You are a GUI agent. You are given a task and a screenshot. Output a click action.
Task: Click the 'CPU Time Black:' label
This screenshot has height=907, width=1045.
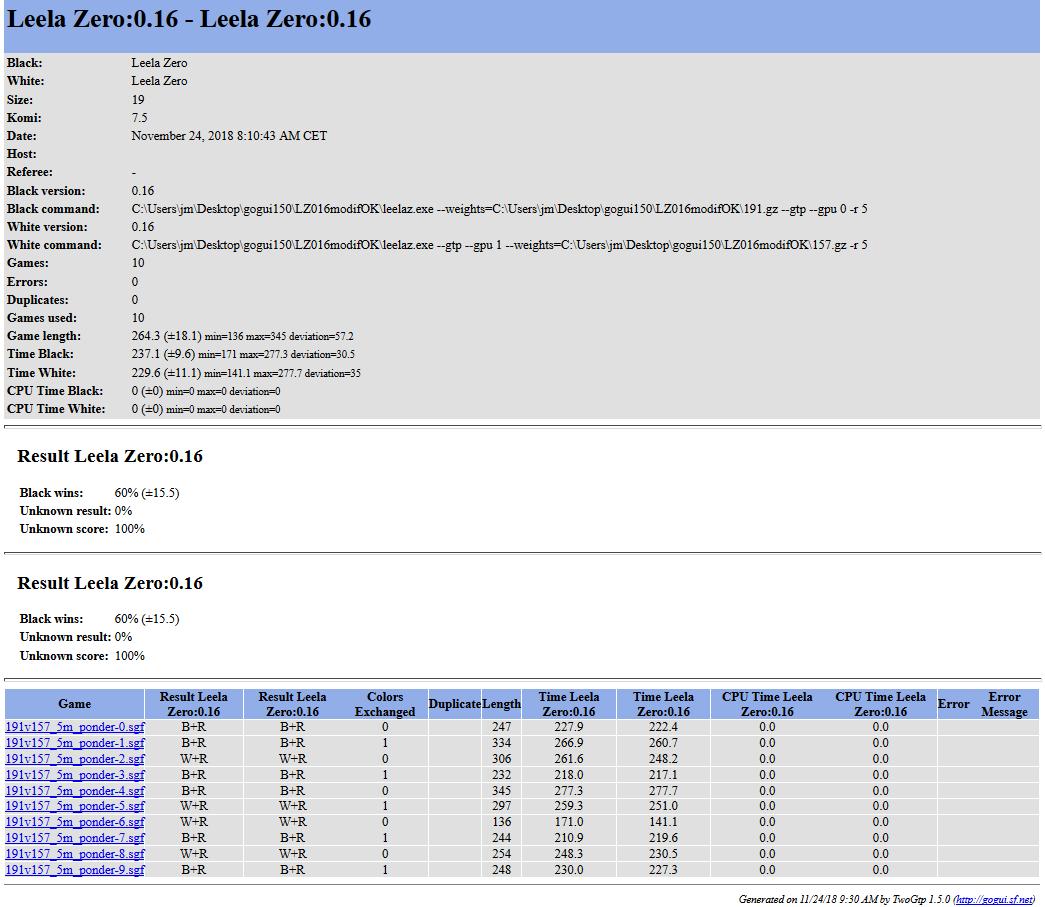(x=55, y=391)
